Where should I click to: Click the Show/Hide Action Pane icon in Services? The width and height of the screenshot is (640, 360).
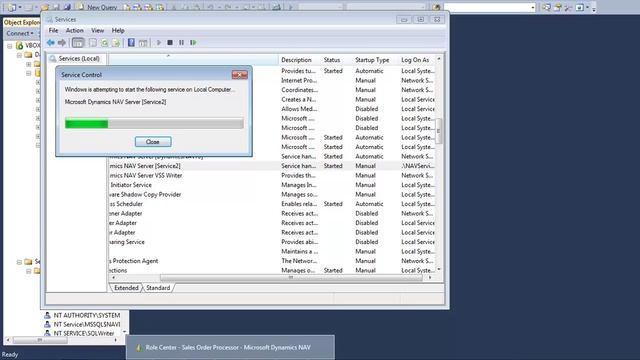pos(142,42)
